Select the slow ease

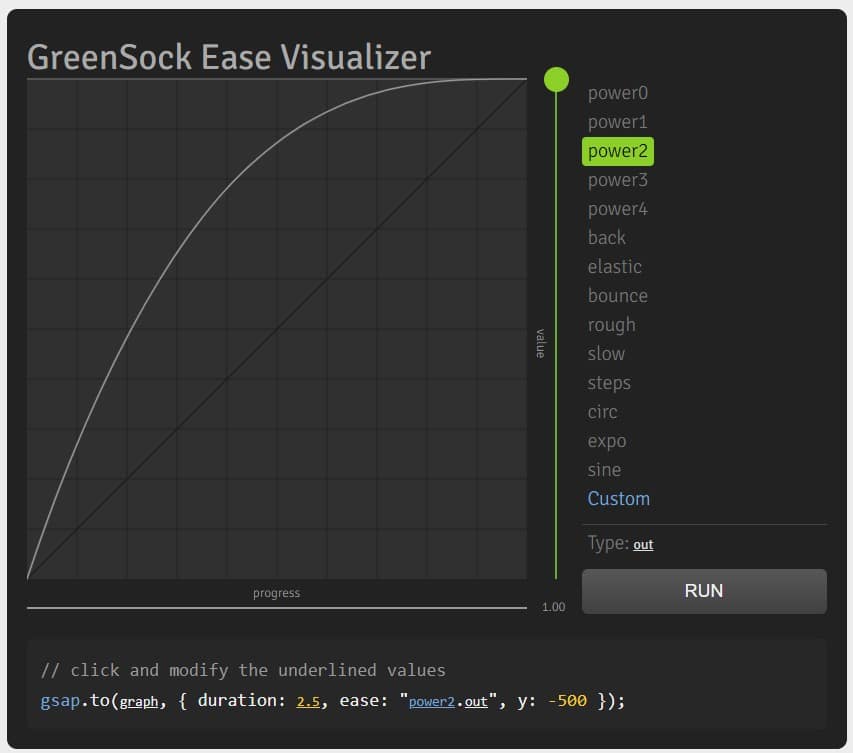click(x=606, y=354)
